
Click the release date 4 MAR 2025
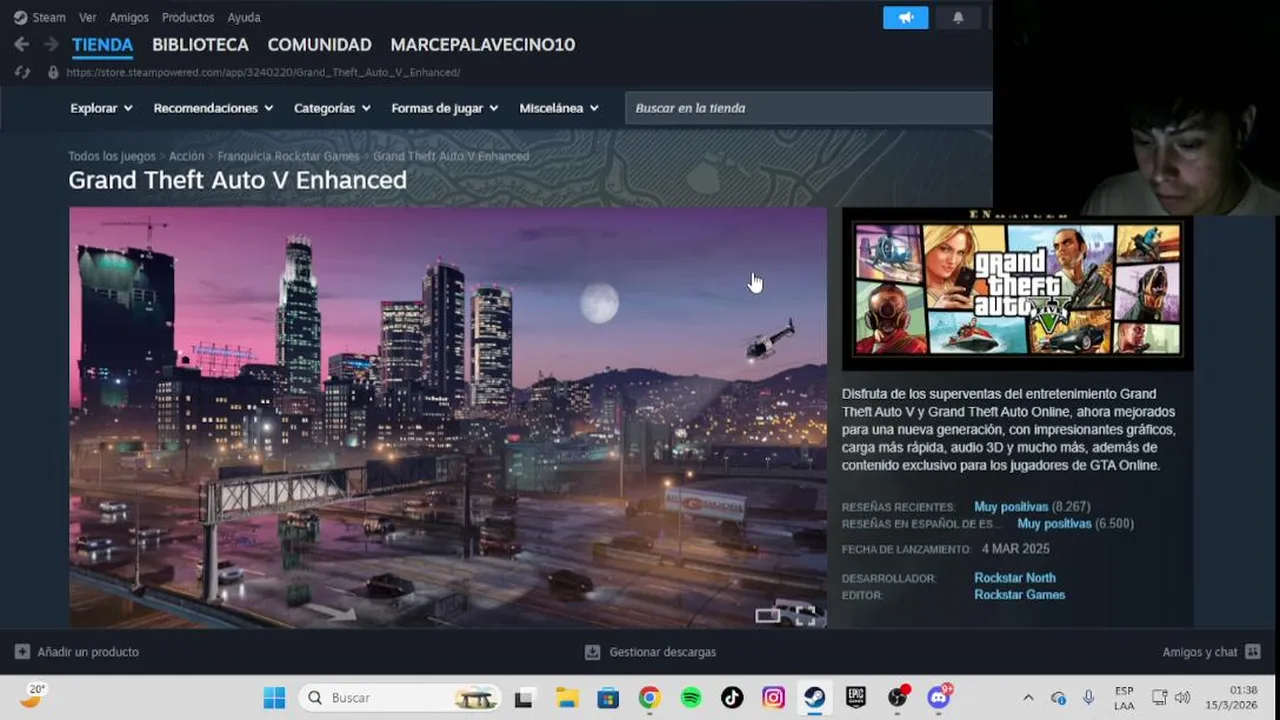(x=1015, y=549)
